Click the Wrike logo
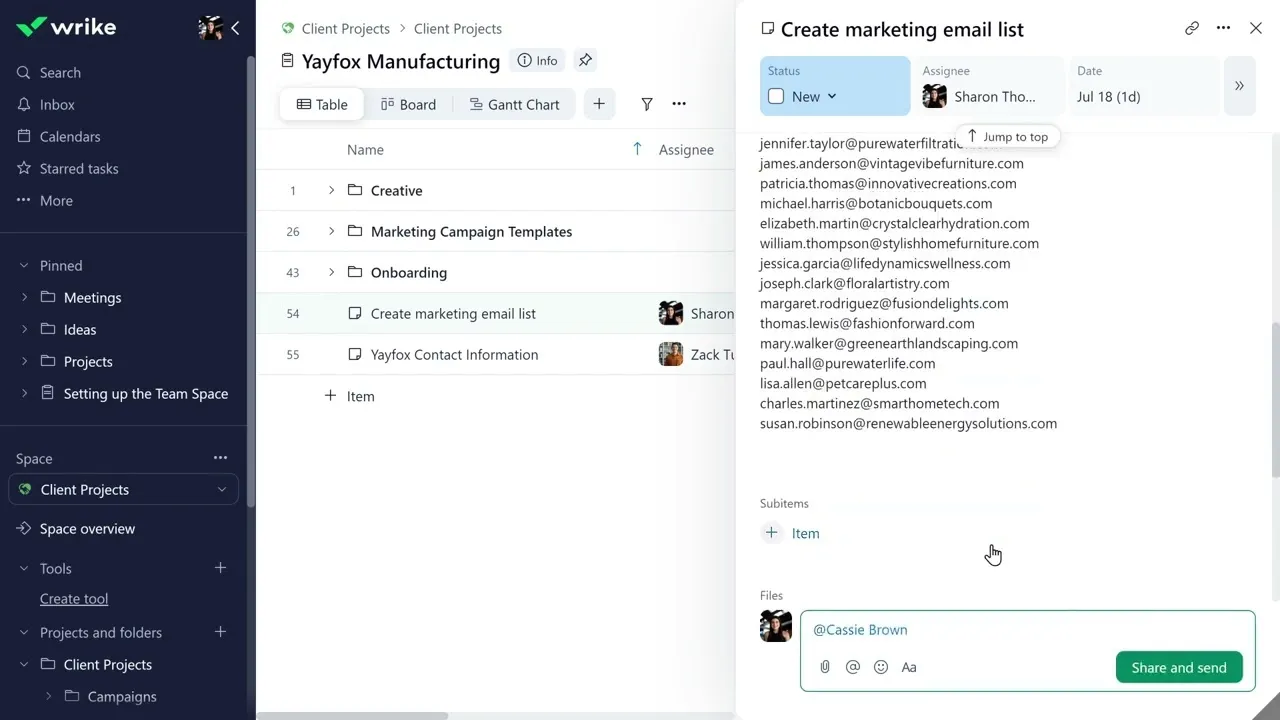1280x720 pixels. tap(66, 27)
